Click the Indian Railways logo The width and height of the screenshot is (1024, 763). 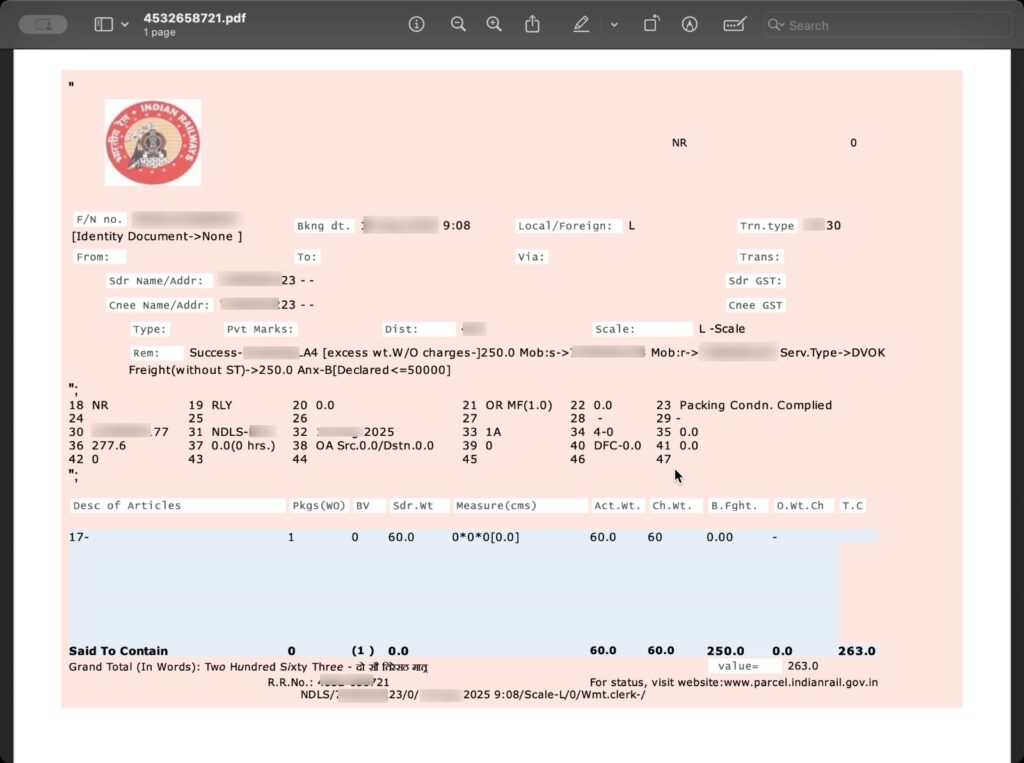(x=153, y=142)
